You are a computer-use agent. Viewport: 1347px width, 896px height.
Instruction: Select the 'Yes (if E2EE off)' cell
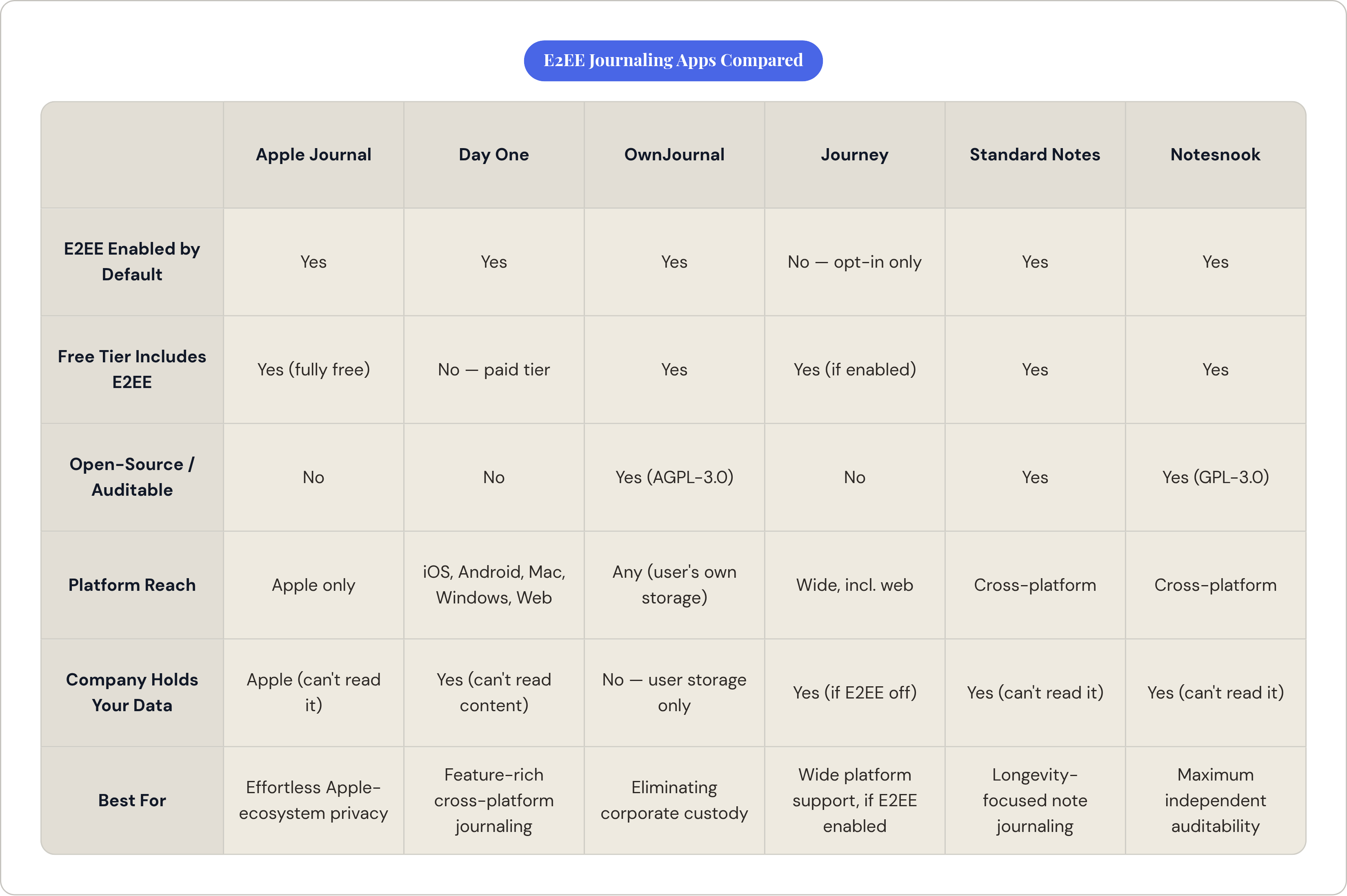tap(854, 692)
